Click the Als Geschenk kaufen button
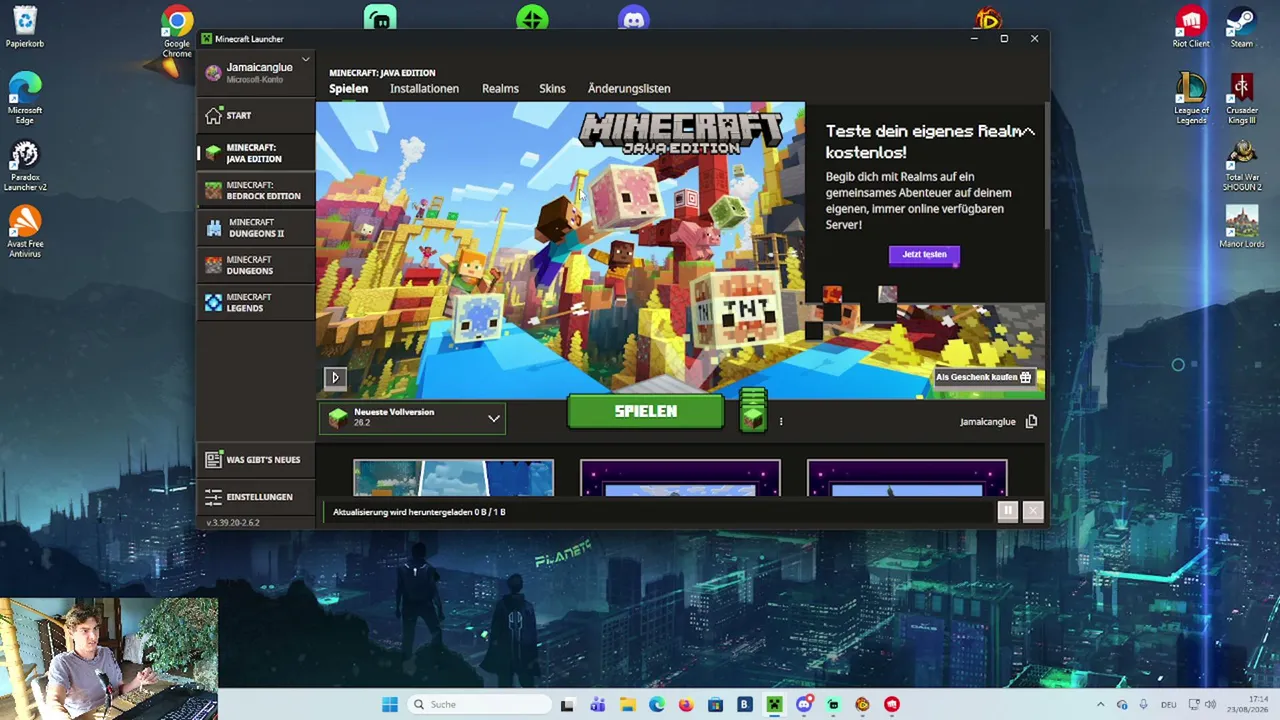 pyautogui.click(x=983, y=377)
